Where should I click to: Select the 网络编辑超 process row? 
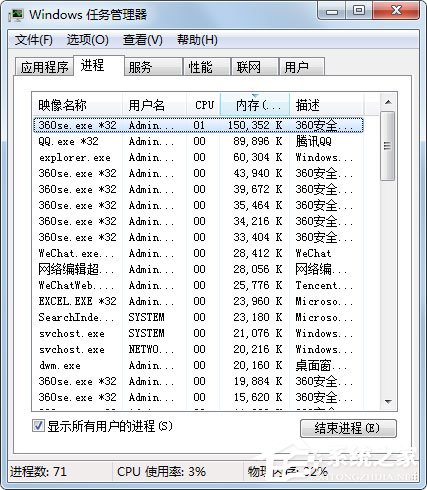click(198, 269)
